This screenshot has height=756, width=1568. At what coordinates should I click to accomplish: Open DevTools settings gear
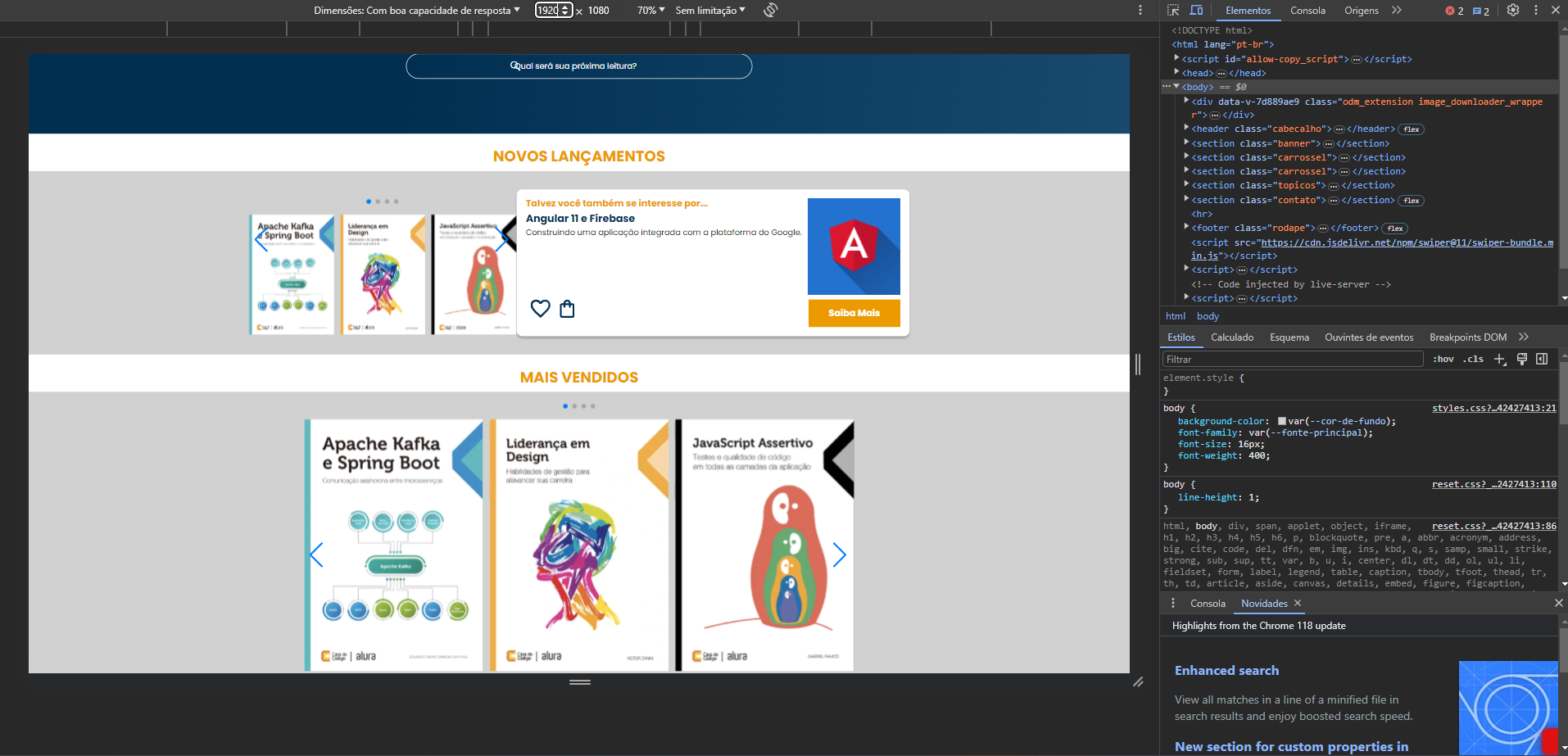click(1513, 11)
